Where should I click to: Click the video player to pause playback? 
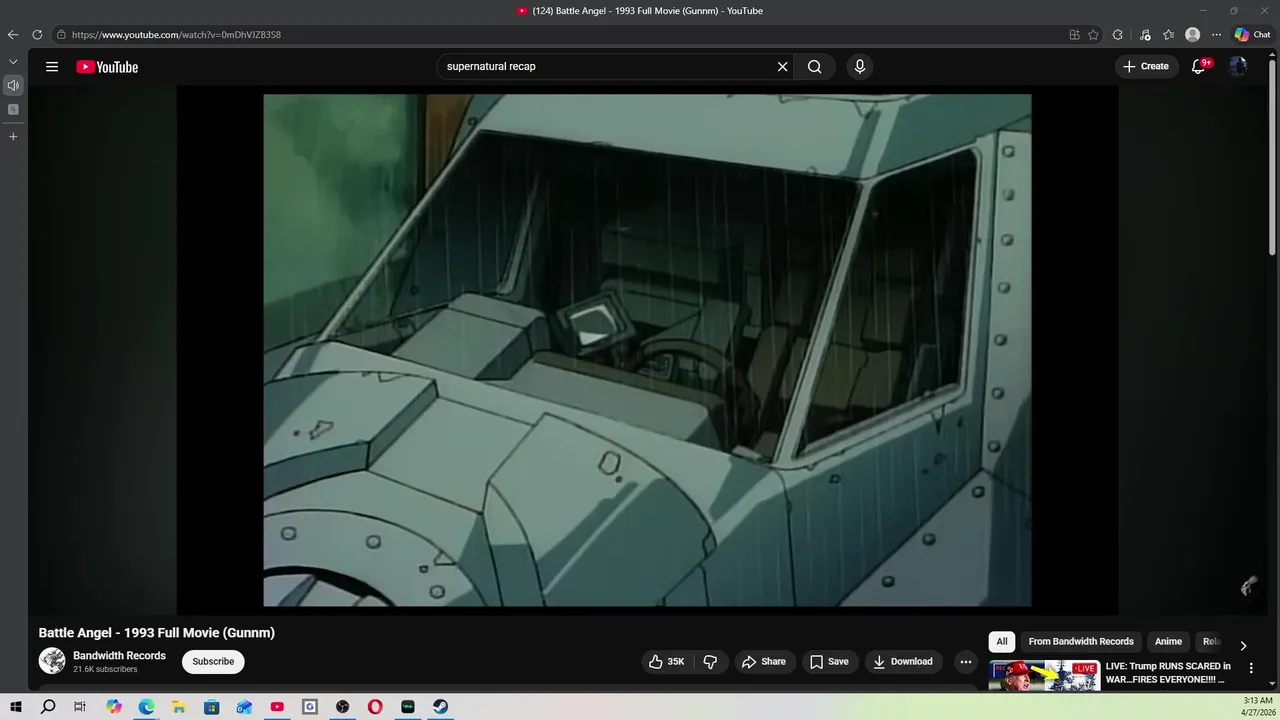647,350
